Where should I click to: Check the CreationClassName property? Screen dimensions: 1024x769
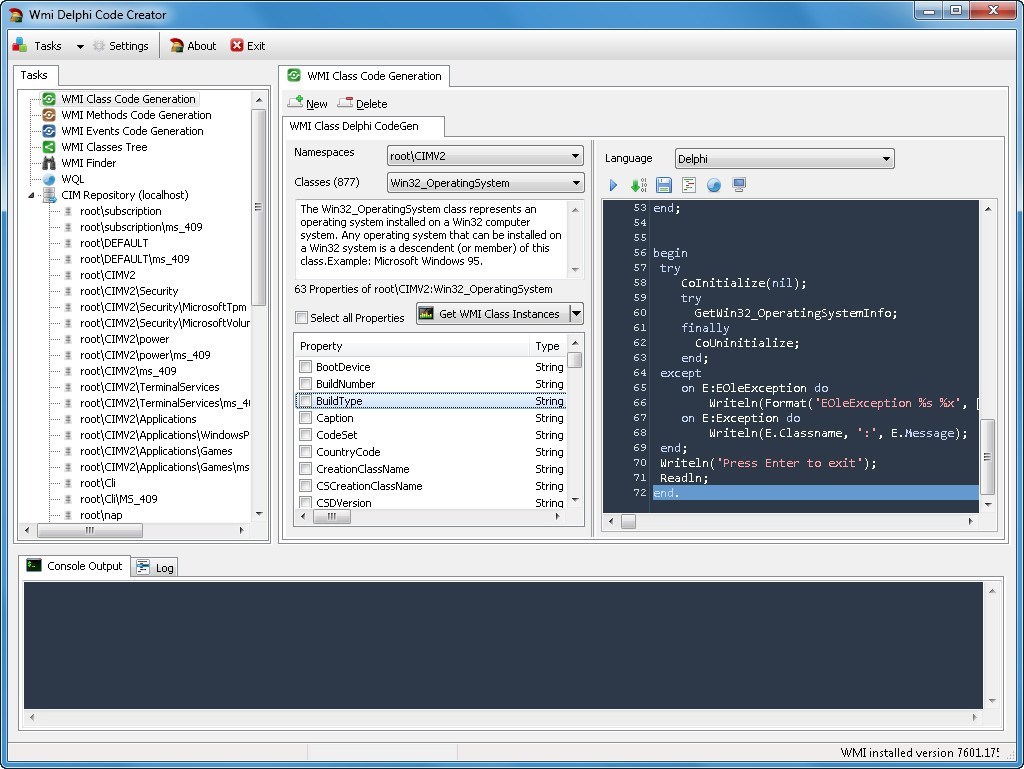(x=305, y=468)
